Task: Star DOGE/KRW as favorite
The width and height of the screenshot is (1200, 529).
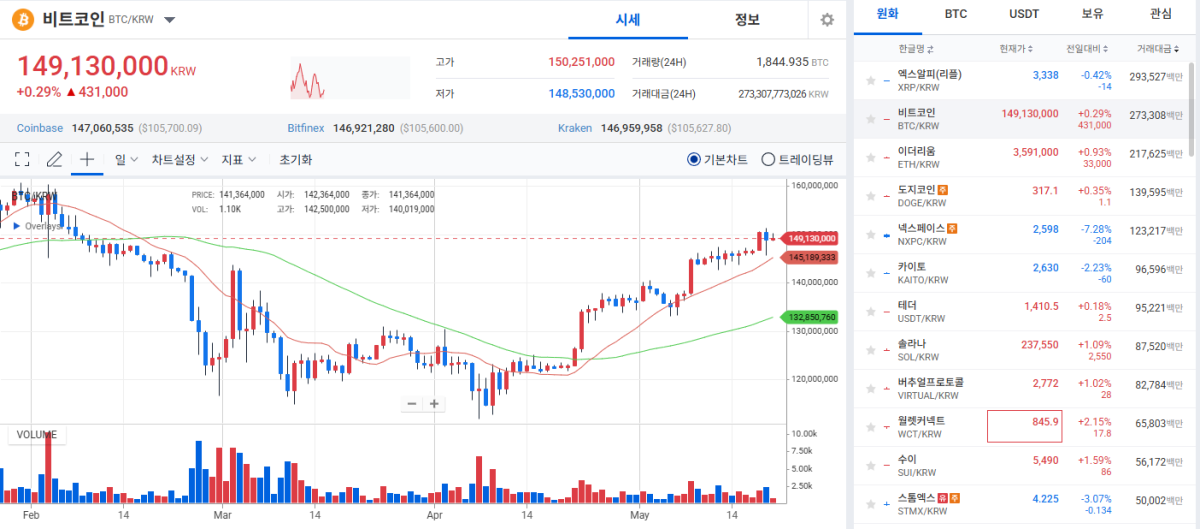Action: click(872, 196)
